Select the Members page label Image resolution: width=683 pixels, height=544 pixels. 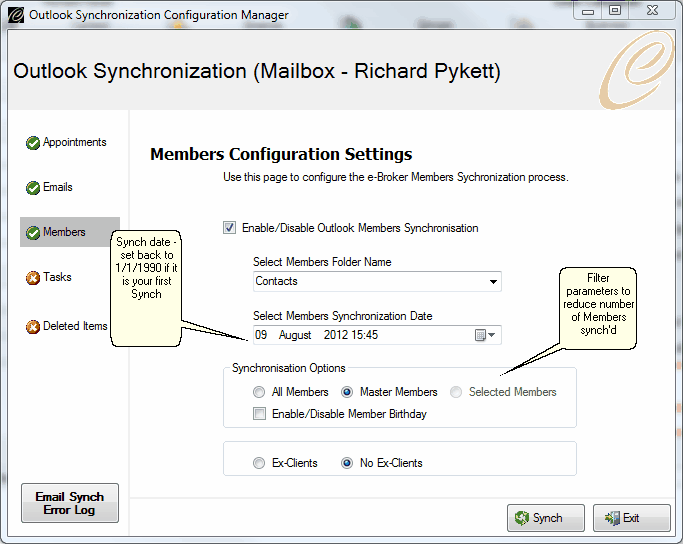point(64,232)
